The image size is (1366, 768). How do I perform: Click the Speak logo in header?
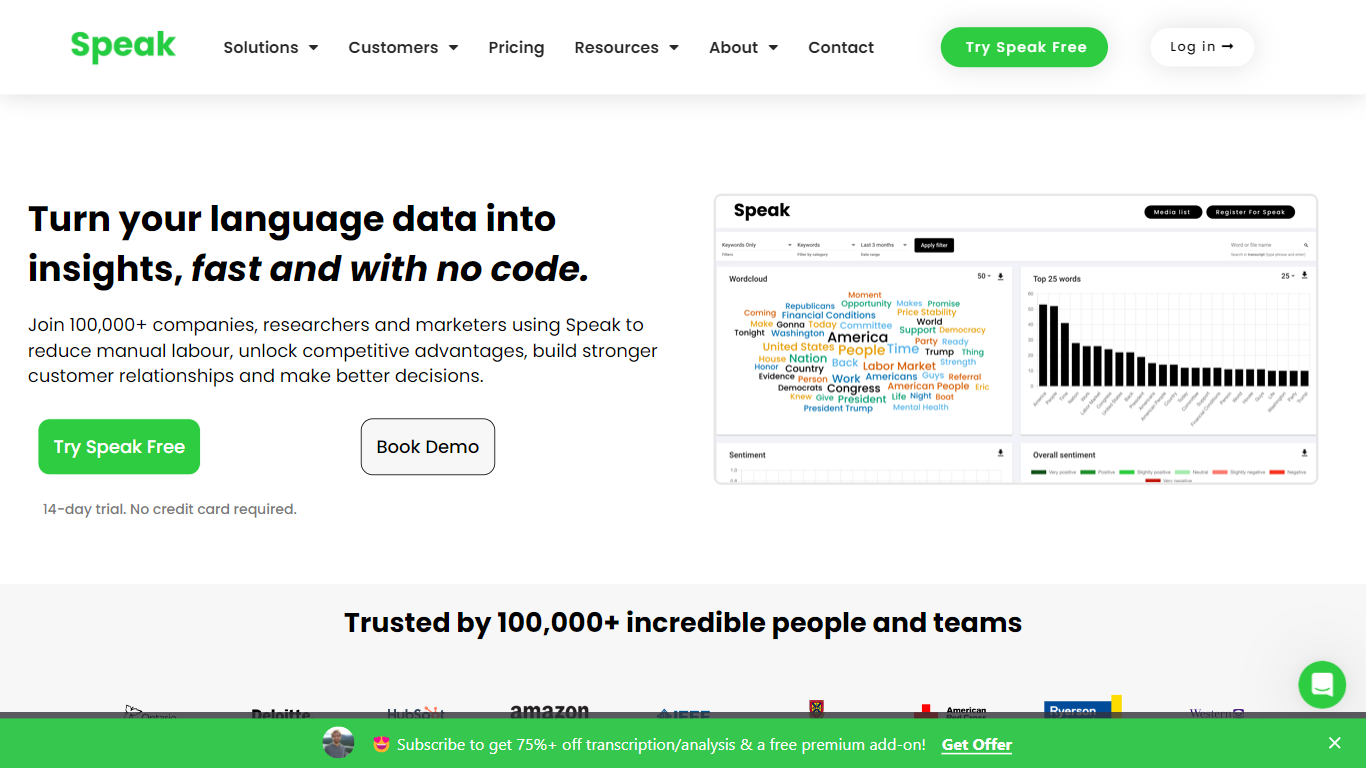pos(123,46)
